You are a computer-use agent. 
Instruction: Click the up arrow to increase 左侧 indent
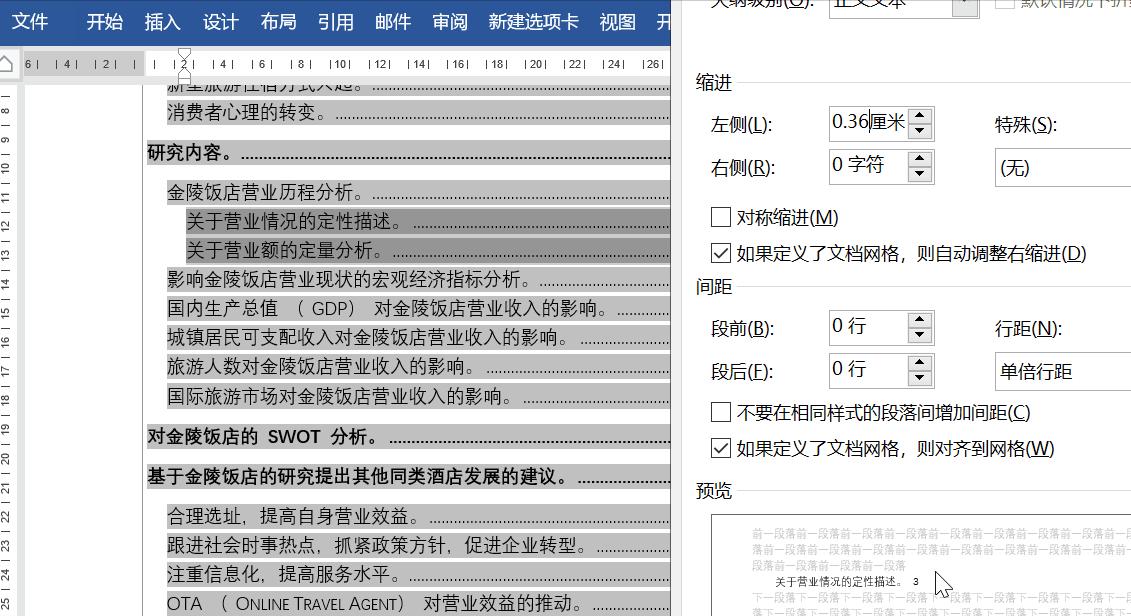920,117
